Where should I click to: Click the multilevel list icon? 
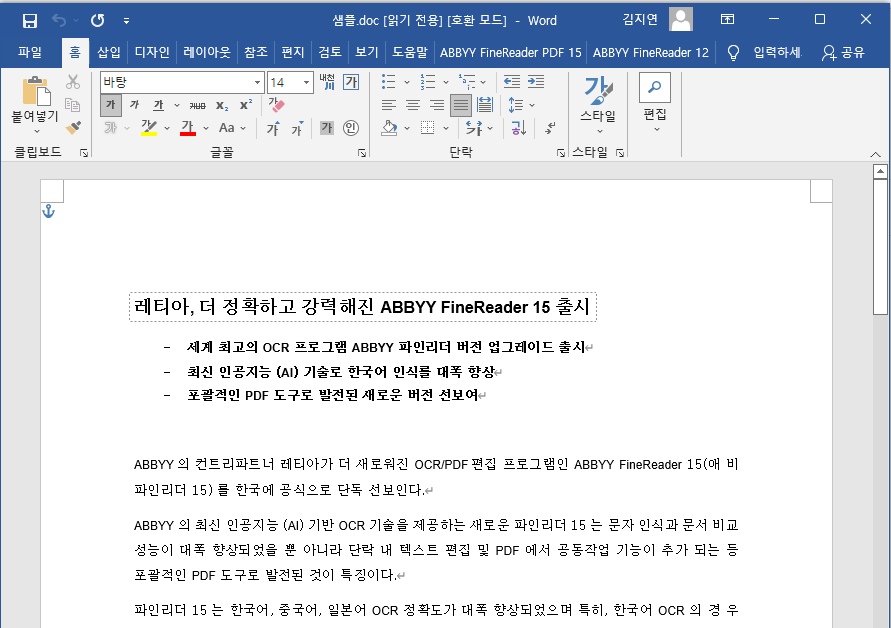tap(467, 82)
